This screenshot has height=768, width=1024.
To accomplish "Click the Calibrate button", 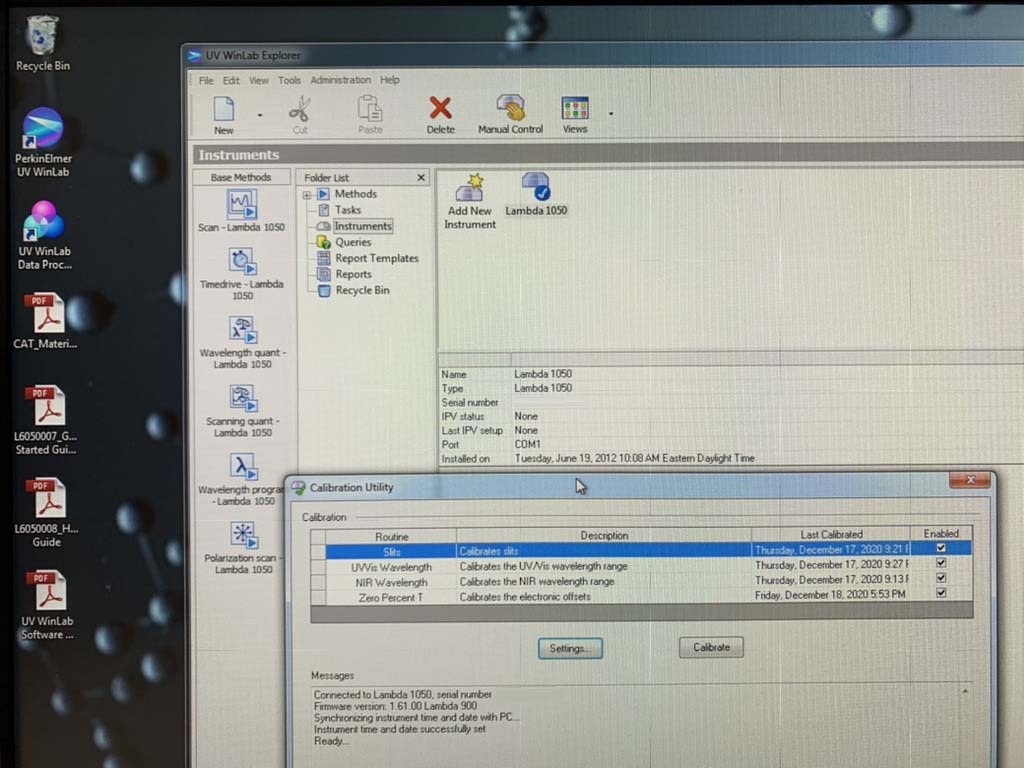I will (711, 647).
